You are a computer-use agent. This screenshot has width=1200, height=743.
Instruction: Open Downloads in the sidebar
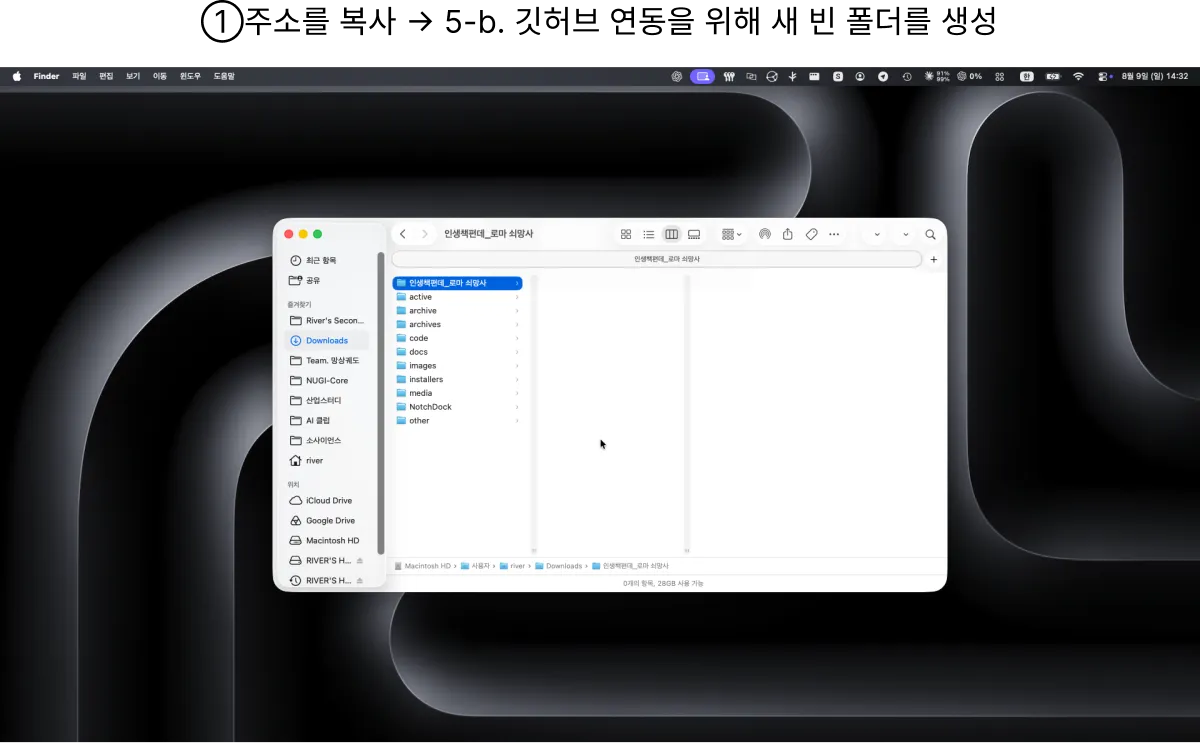click(327, 341)
